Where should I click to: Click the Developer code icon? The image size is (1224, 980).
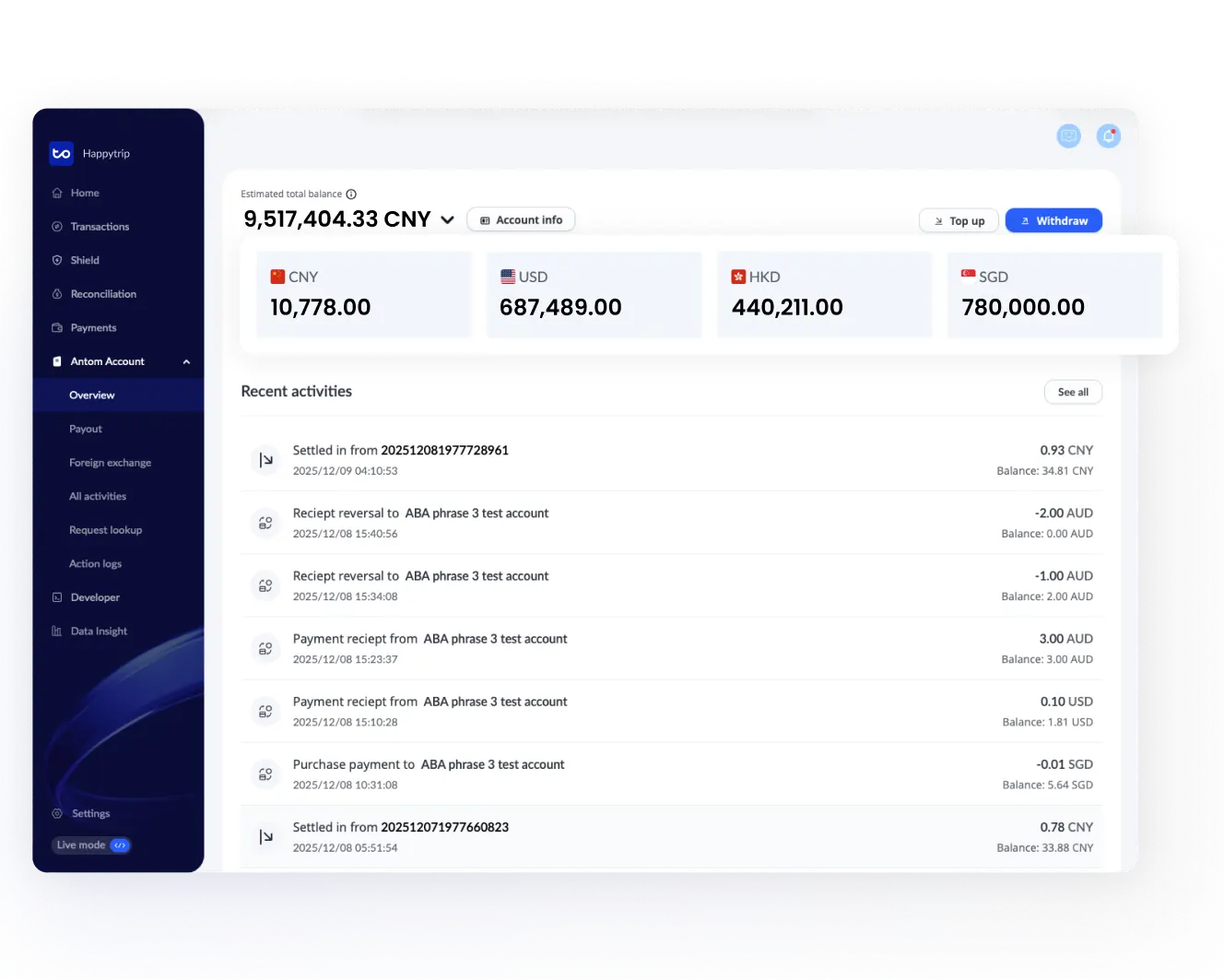point(57,597)
